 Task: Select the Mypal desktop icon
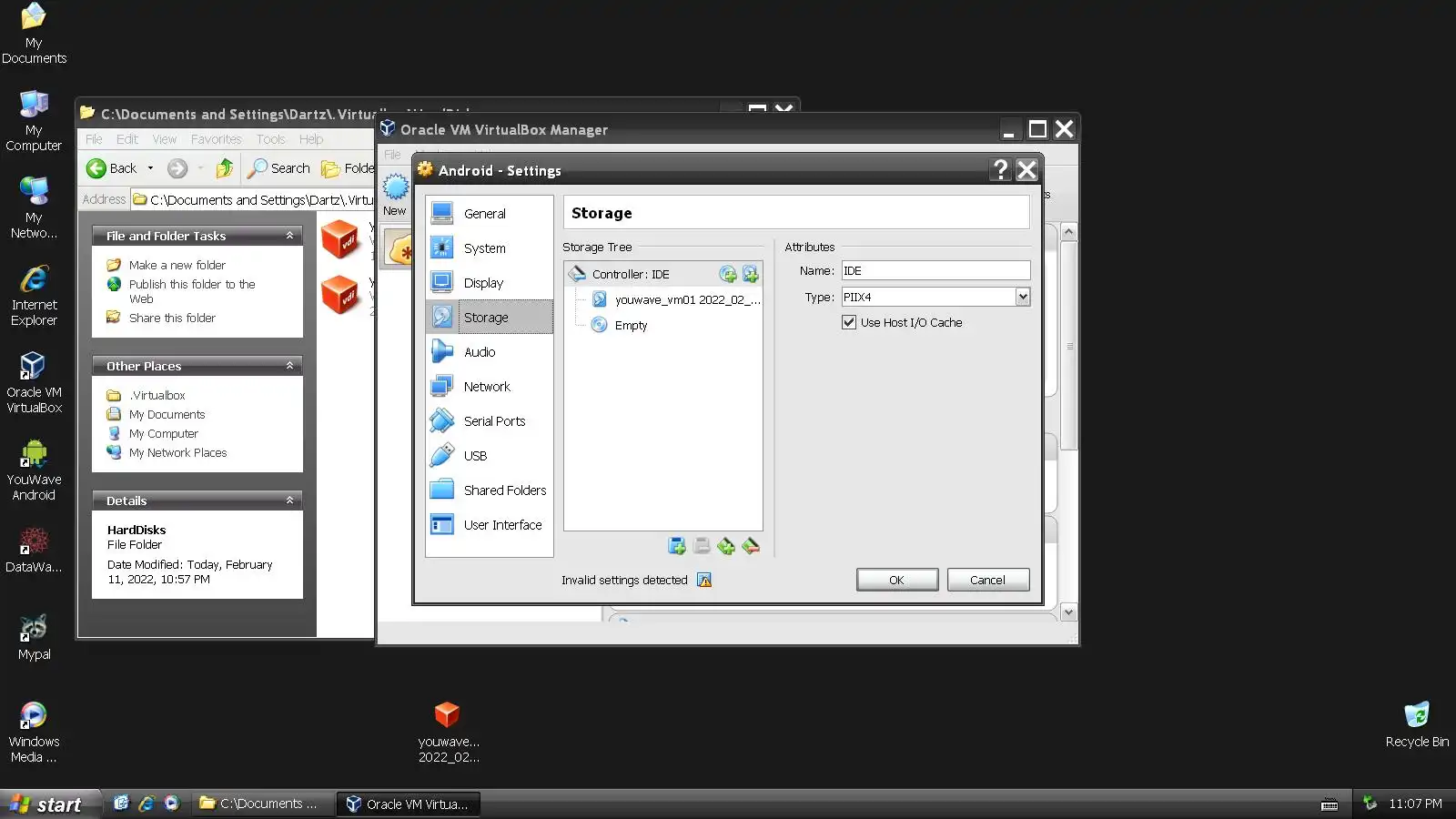pos(34,637)
